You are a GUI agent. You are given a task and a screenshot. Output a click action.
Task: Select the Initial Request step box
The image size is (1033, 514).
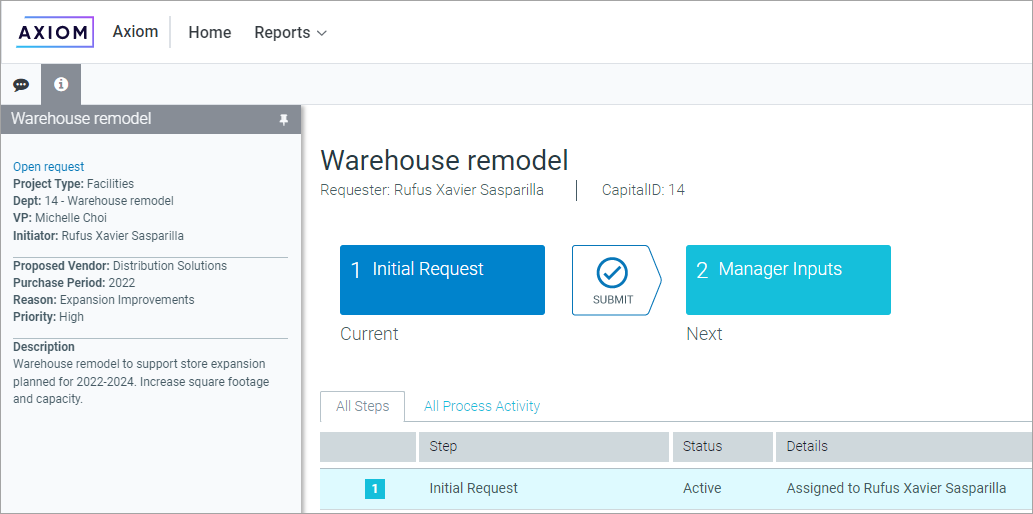[442, 280]
